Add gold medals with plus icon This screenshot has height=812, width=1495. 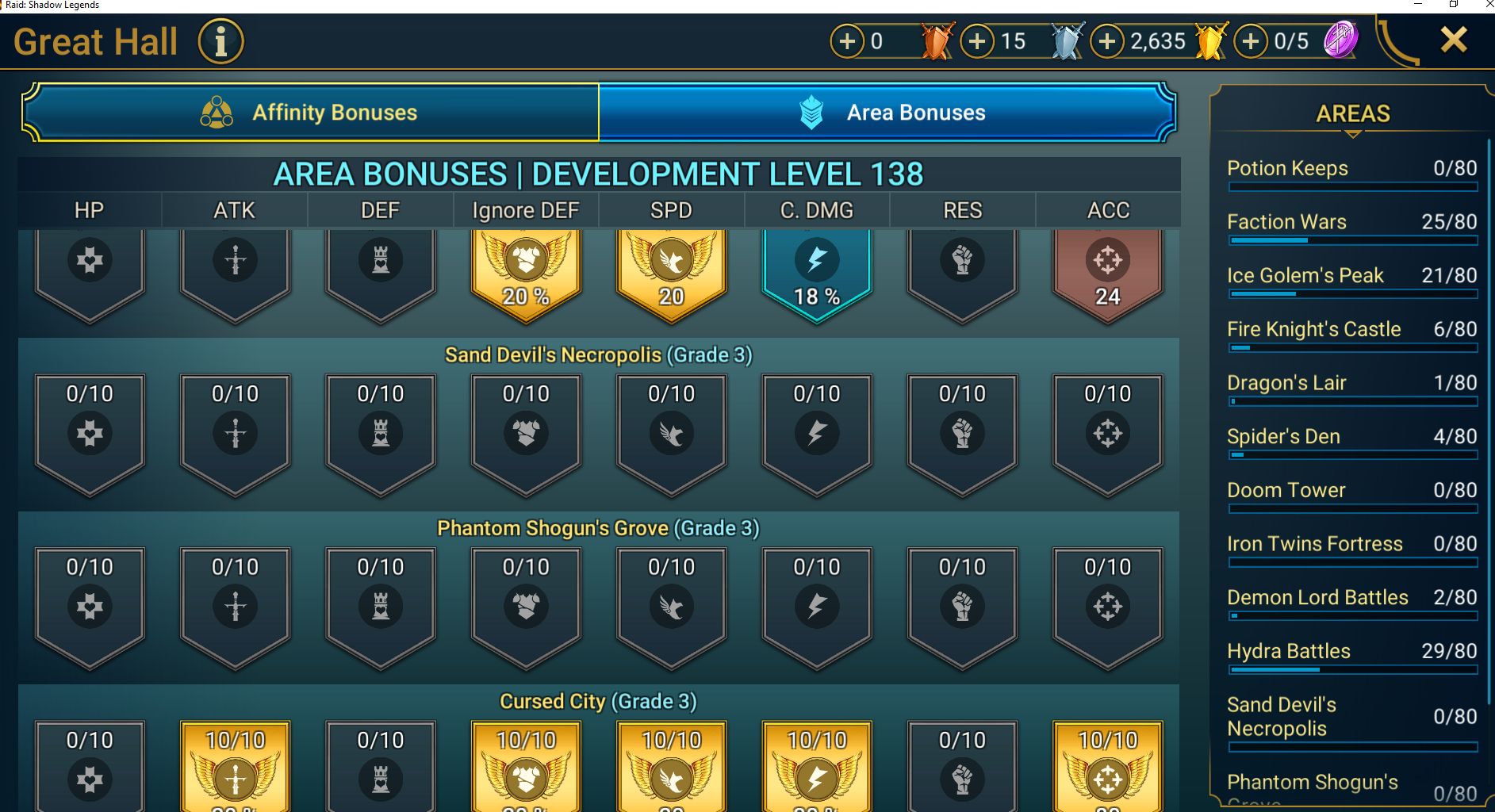tap(1107, 41)
